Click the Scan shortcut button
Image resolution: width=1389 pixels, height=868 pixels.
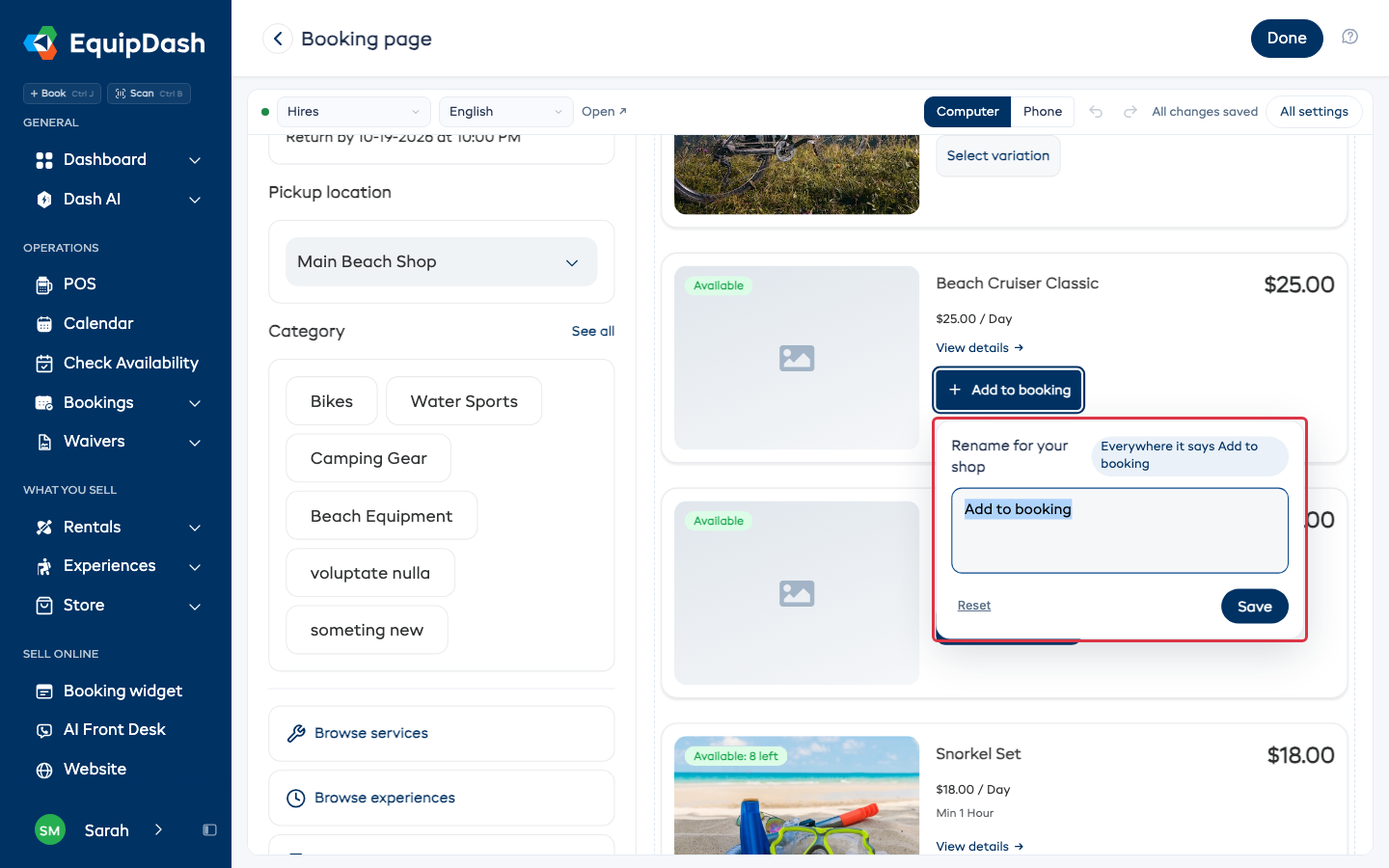pyautogui.click(x=149, y=94)
